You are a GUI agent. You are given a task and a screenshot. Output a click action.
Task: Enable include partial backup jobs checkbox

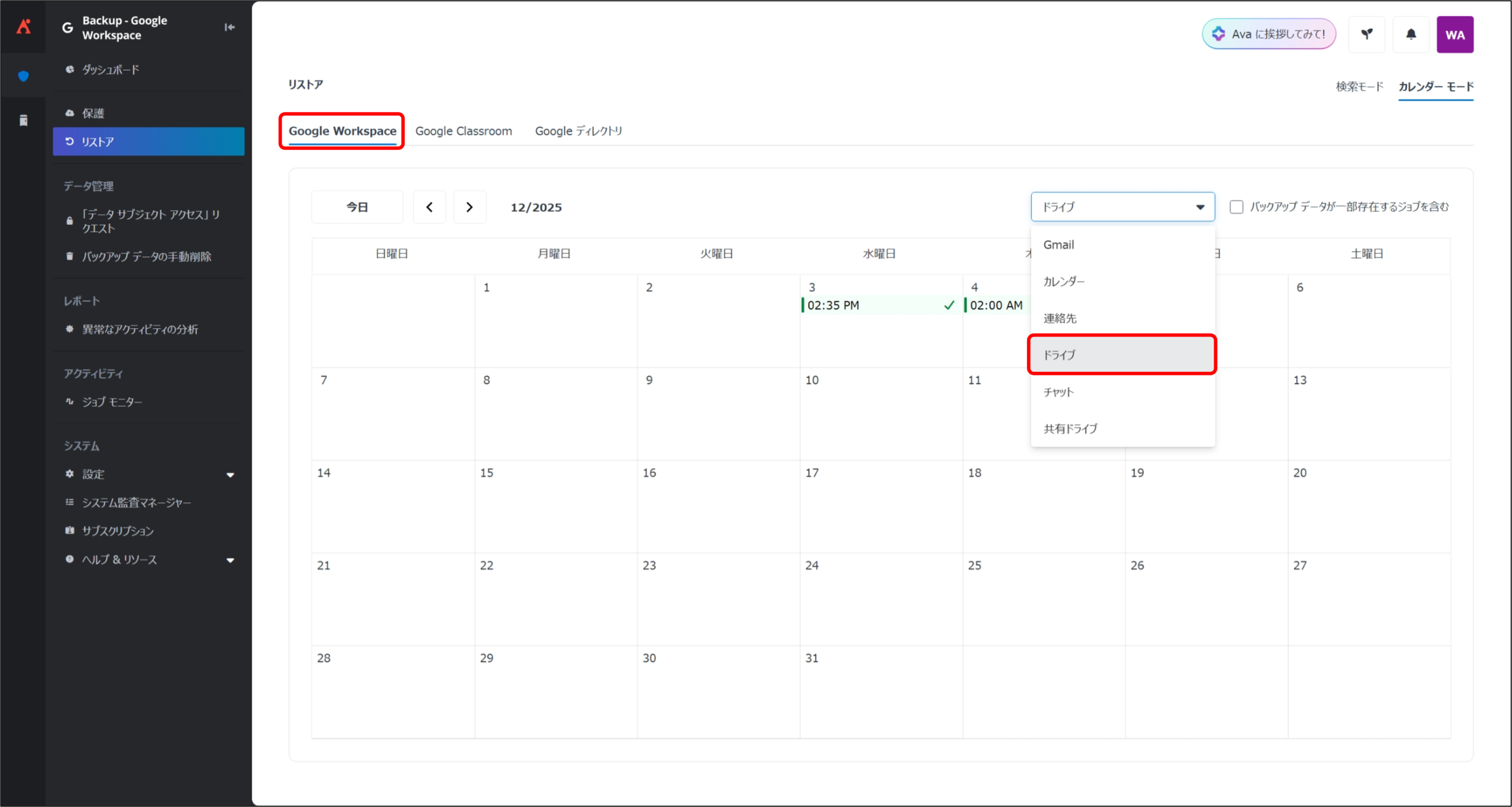click(1236, 207)
